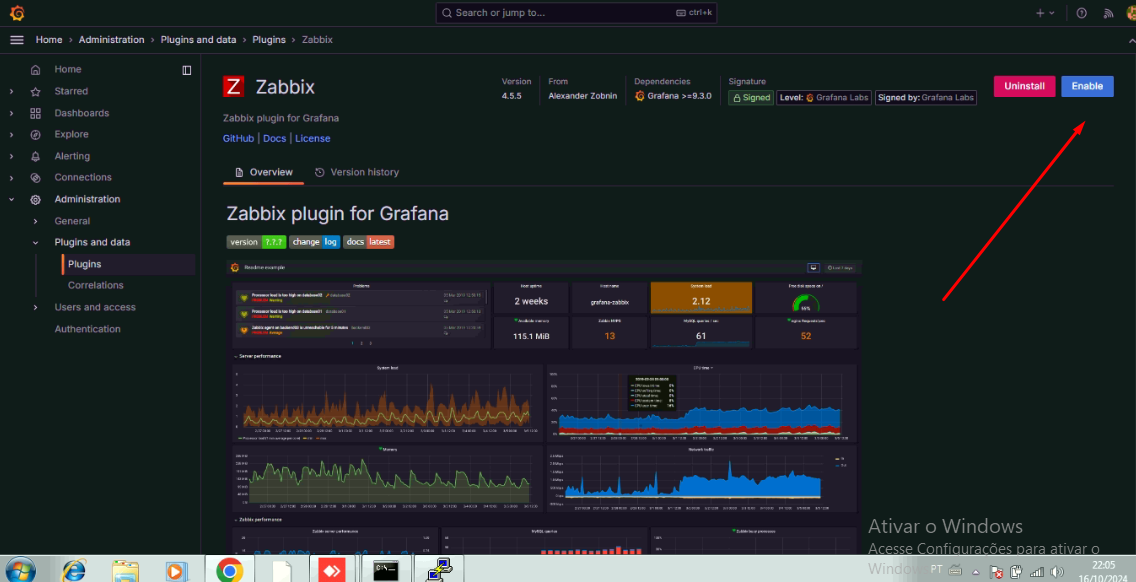This screenshot has width=1136, height=582.
Task: Collapse the Administration section chevron
Action: tap(11, 199)
